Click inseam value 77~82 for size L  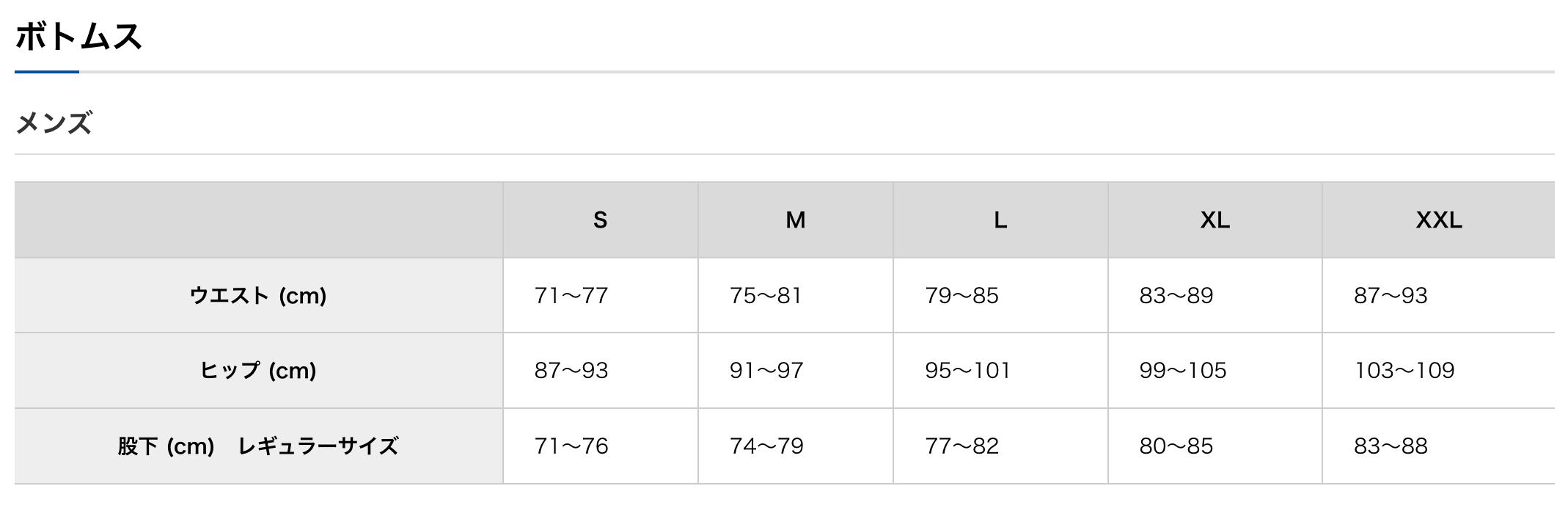tap(961, 446)
